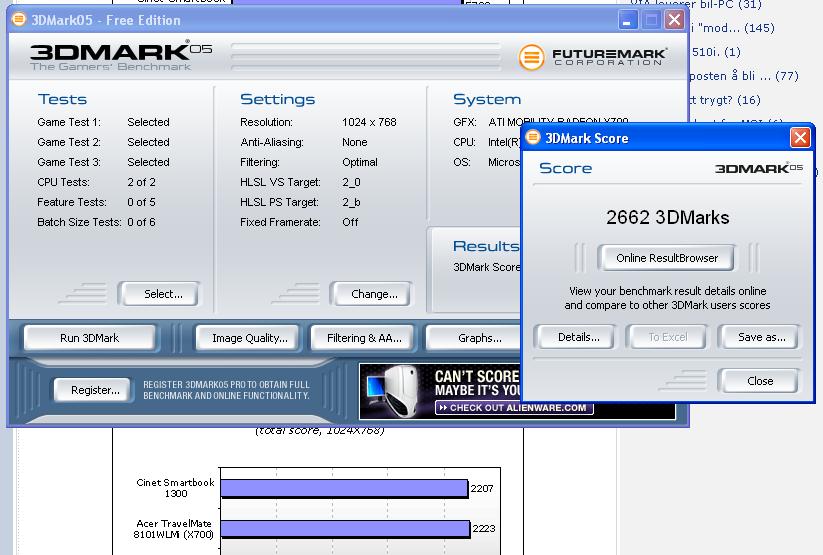The image size is (823, 555).
Task: Click the 3DMark Score title bar icon
Action: (x=533, y=138)
